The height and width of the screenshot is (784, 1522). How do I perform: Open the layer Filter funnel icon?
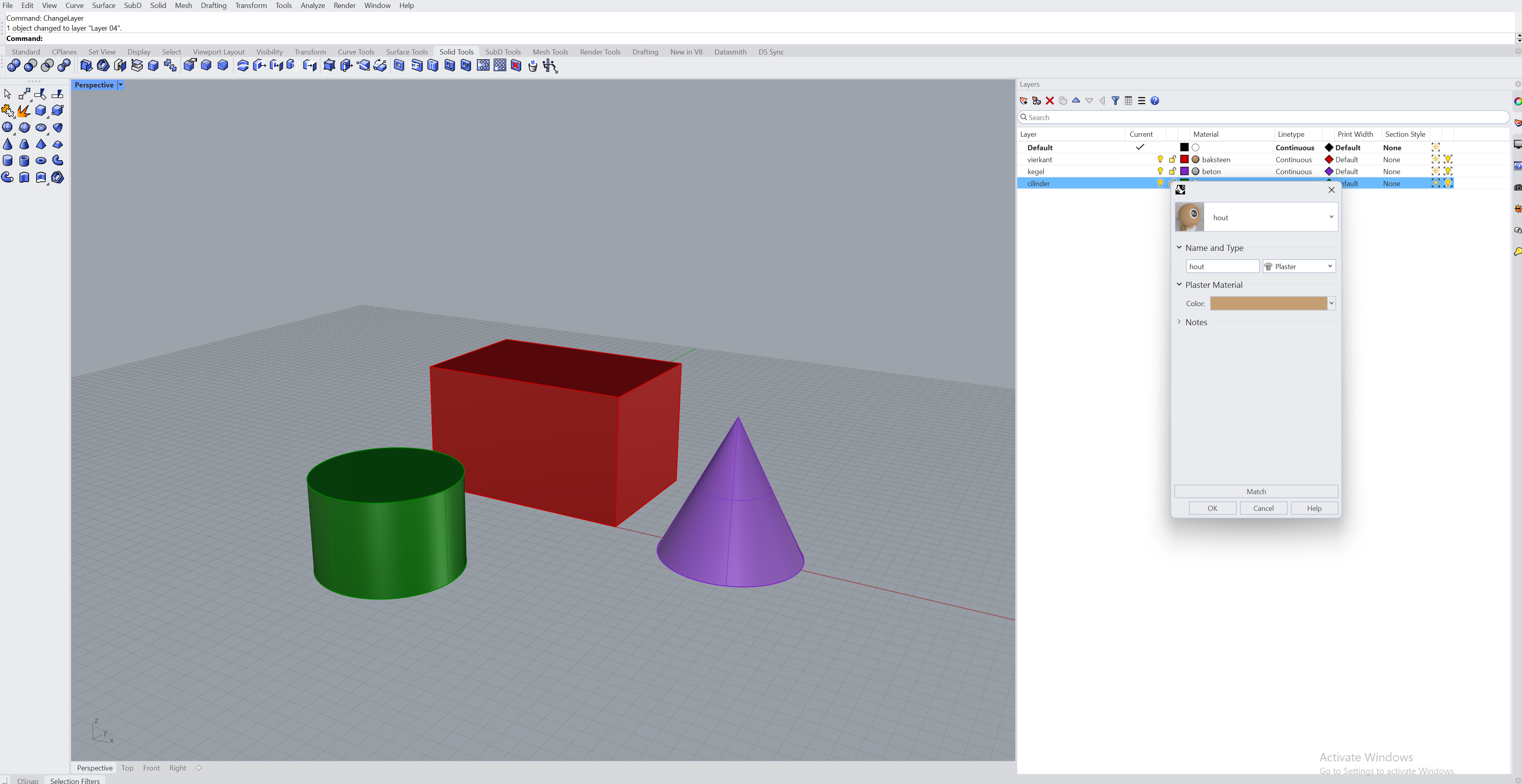(x=1115, y=101)
